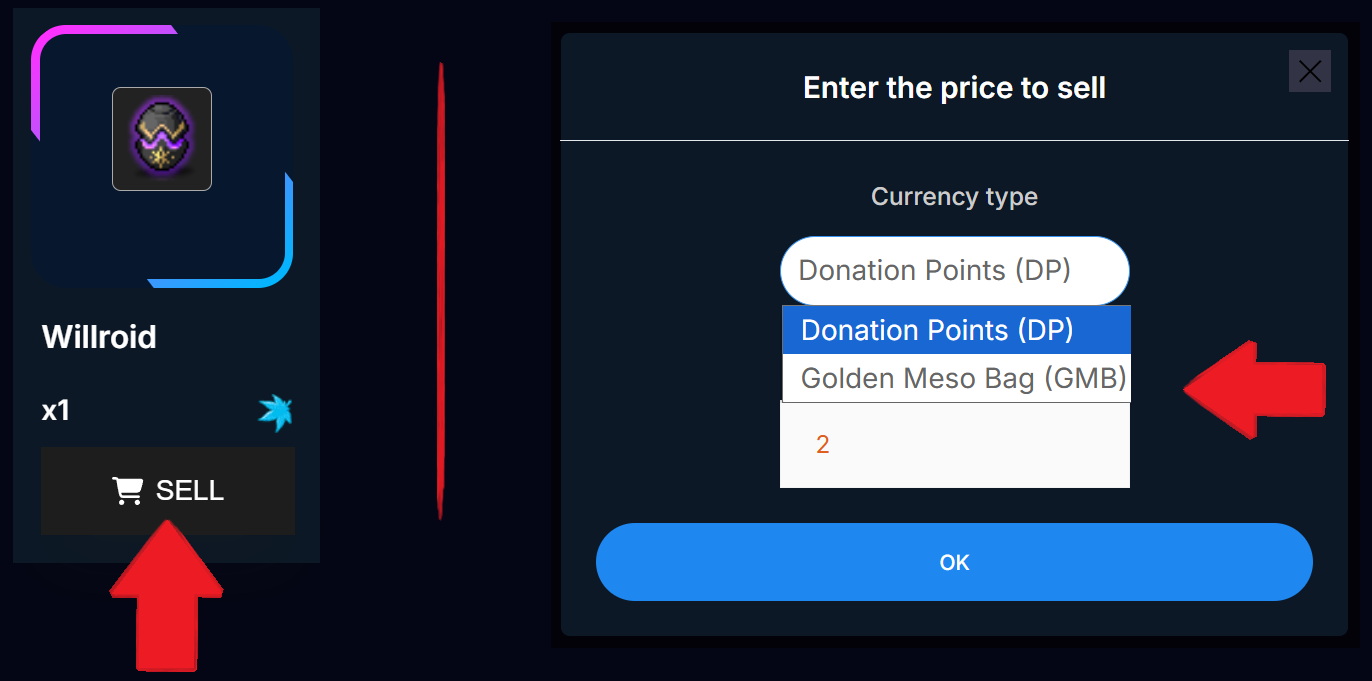Click the number 2 in the price box
The width and height of the screenshot is (1372, 681).
coord(822,445)
